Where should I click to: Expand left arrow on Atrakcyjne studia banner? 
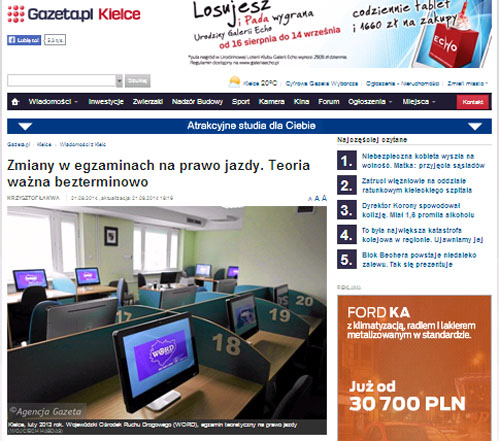tap(25, 126)
